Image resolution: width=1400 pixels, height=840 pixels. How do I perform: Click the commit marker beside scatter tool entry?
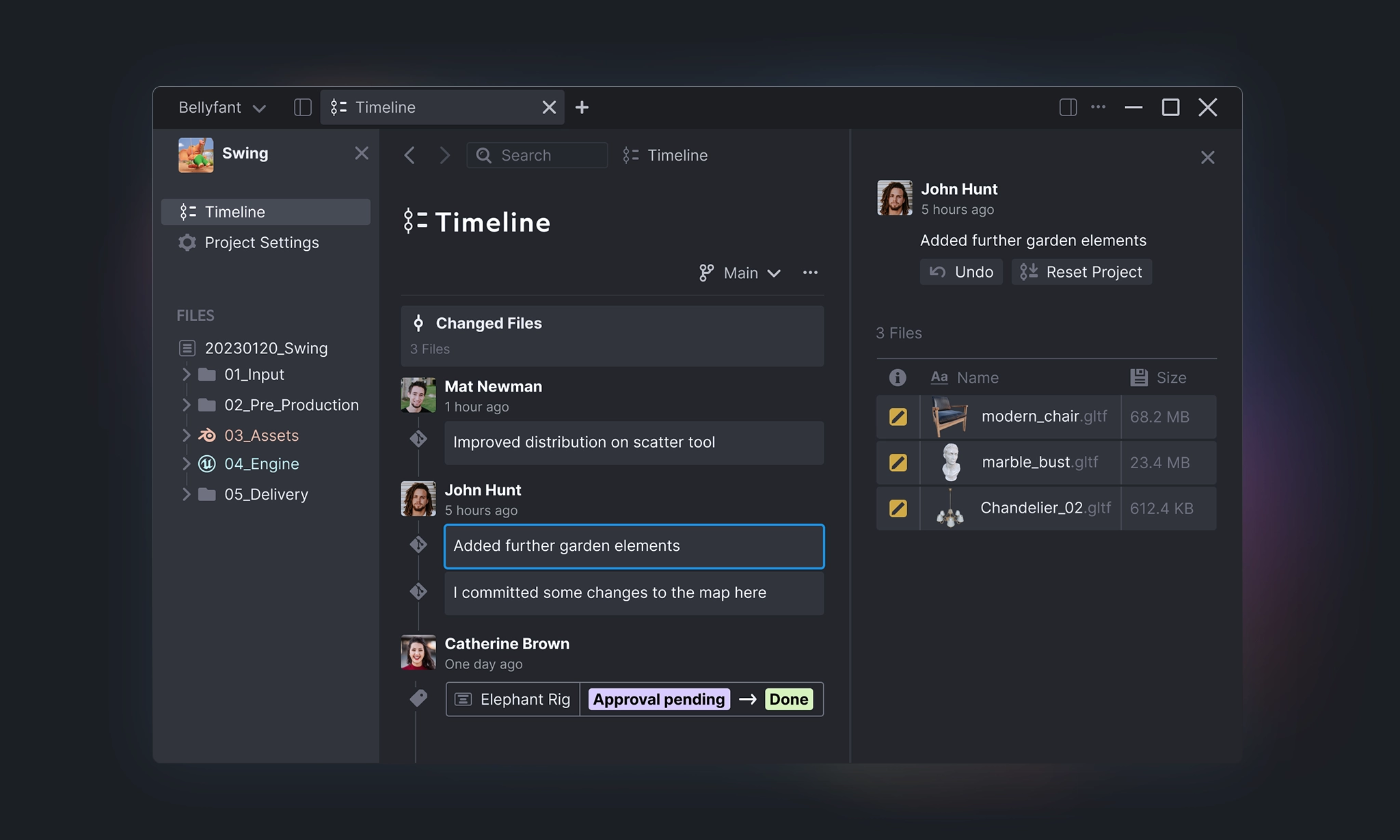[418, 439]
